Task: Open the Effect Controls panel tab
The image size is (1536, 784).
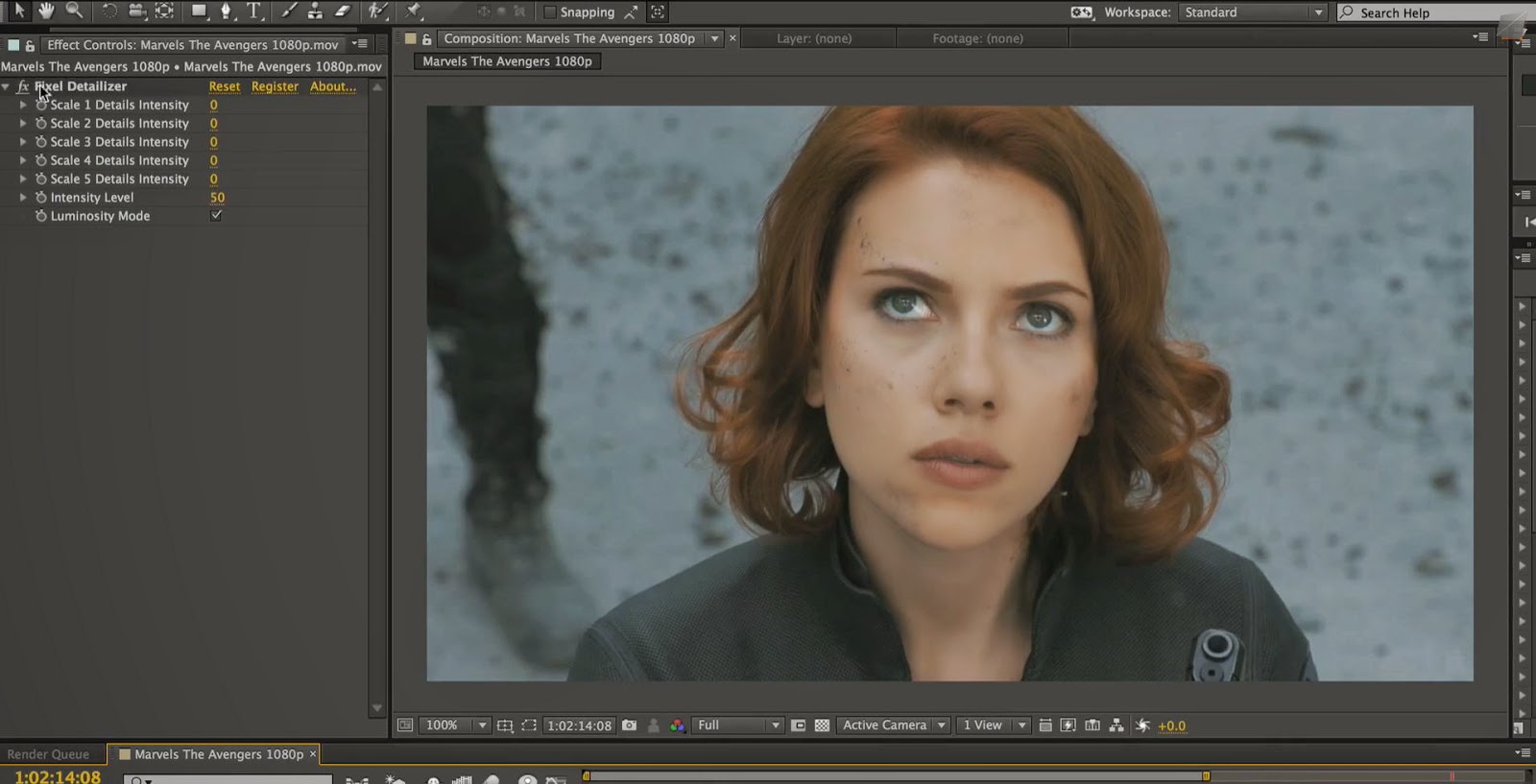Action: pos(192,45)
